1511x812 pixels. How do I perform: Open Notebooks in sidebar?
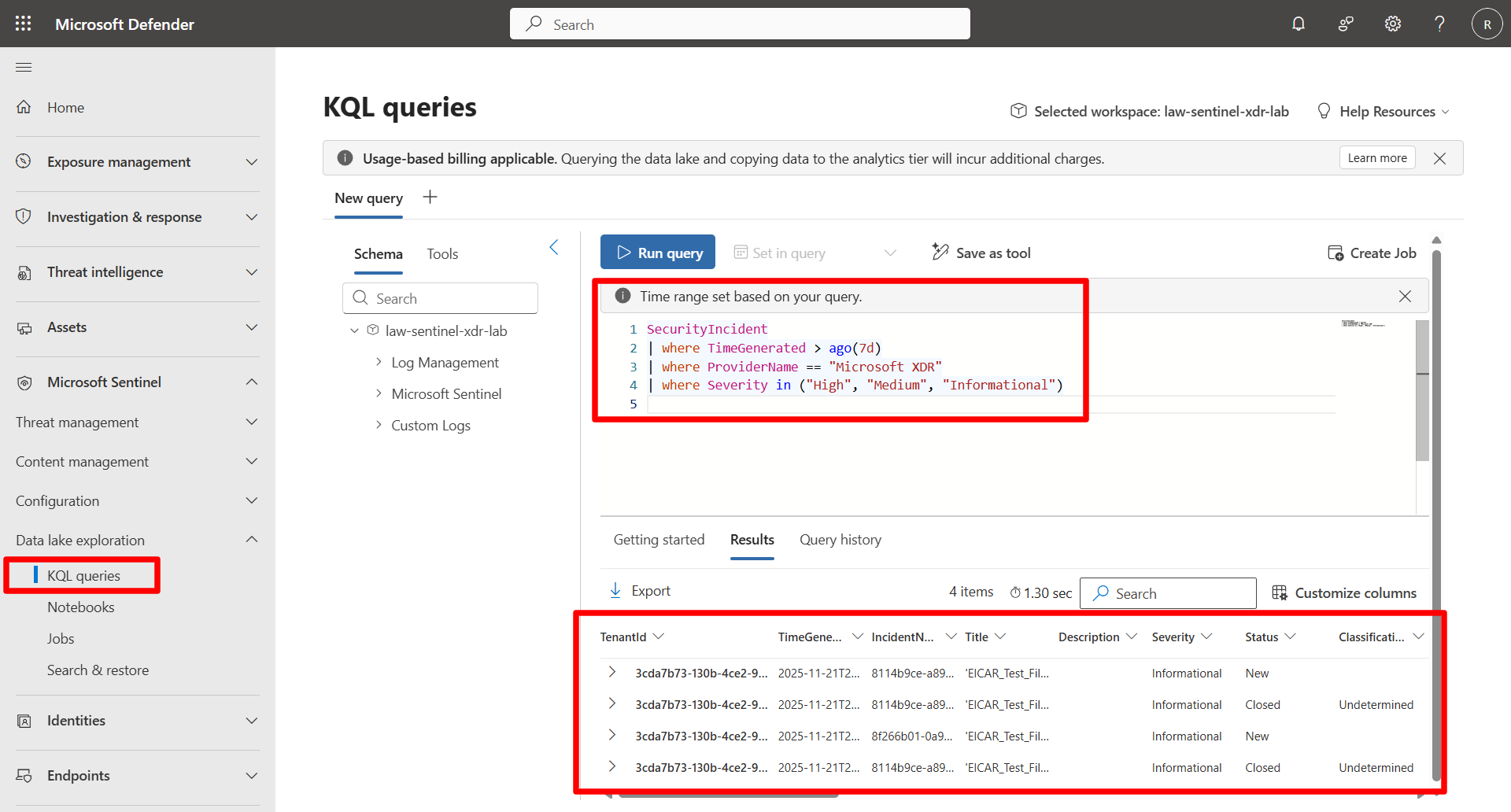pyautogui.click(x=81, y=607)
